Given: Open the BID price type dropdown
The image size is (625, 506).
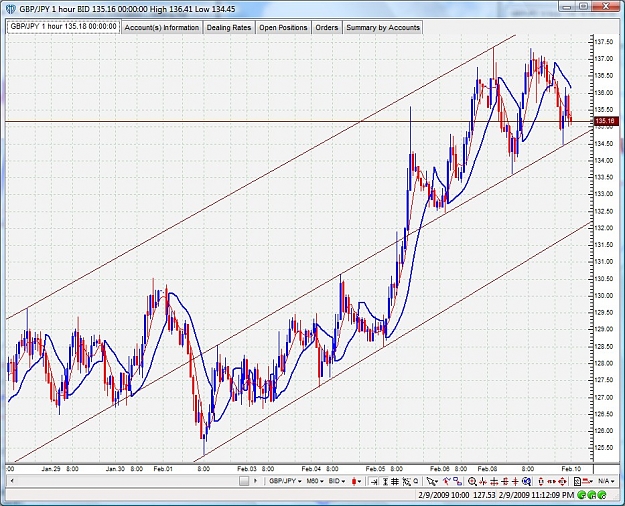Looking at the screenshot, I should (337, 481).
